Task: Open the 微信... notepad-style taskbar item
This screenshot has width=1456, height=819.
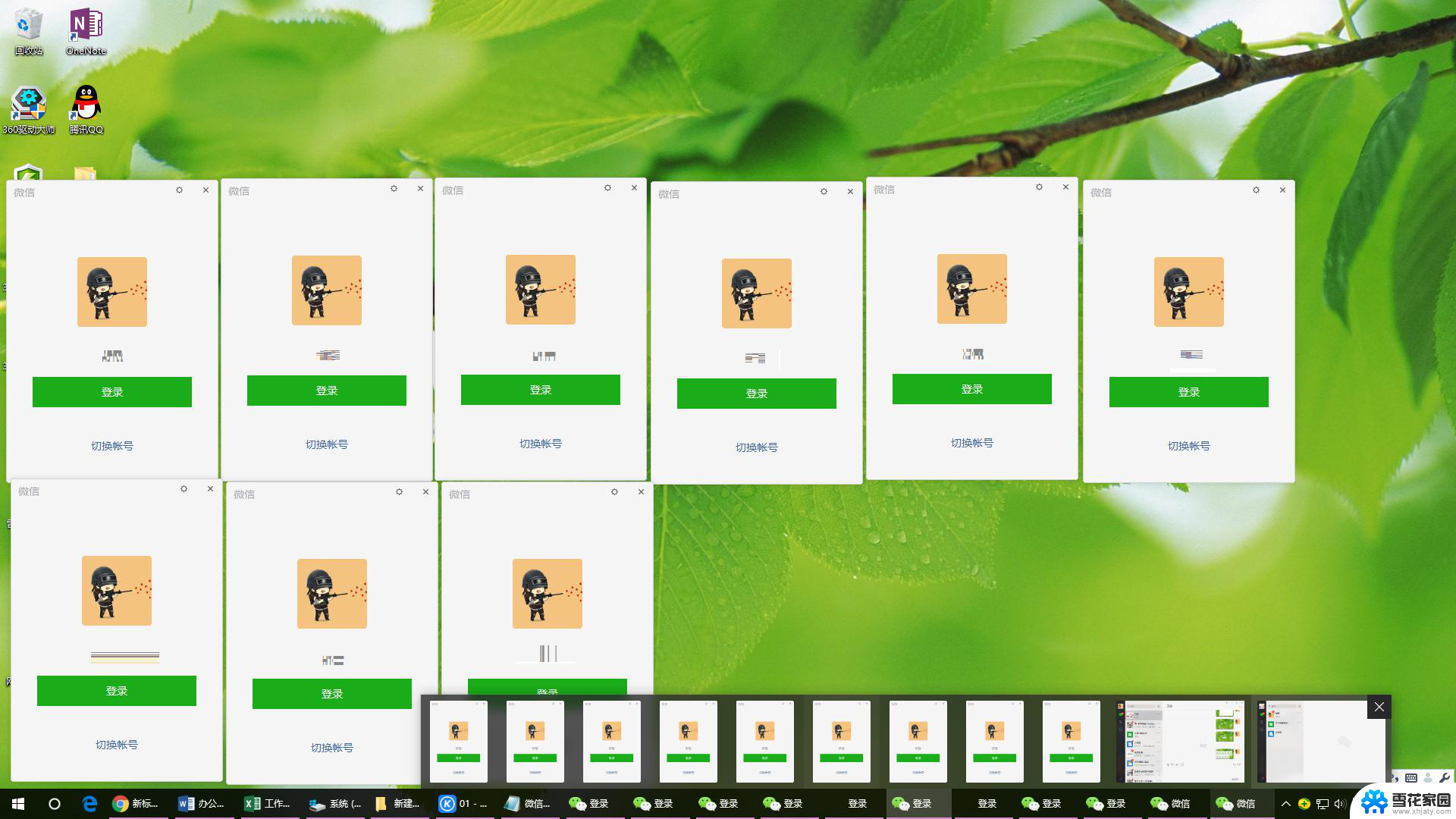Action: pyautogui.click(x=529, y=804)
